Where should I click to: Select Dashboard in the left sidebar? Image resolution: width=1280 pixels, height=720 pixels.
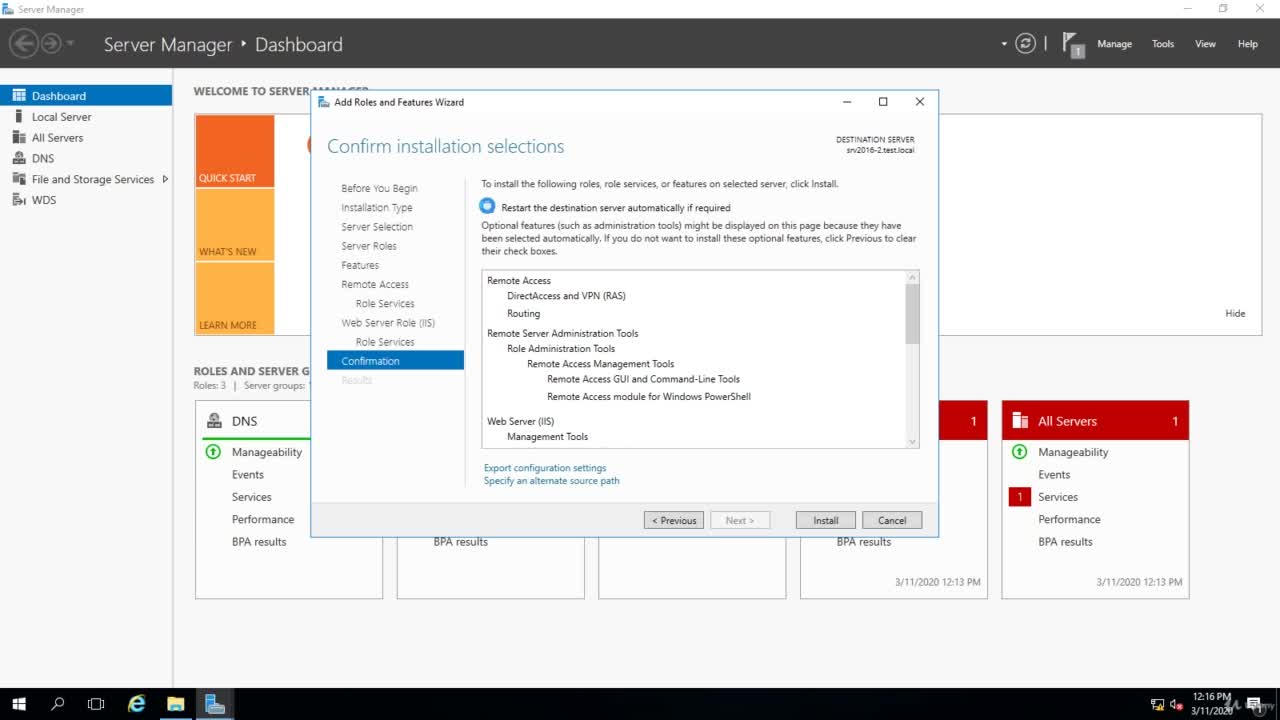click(86, 96)
